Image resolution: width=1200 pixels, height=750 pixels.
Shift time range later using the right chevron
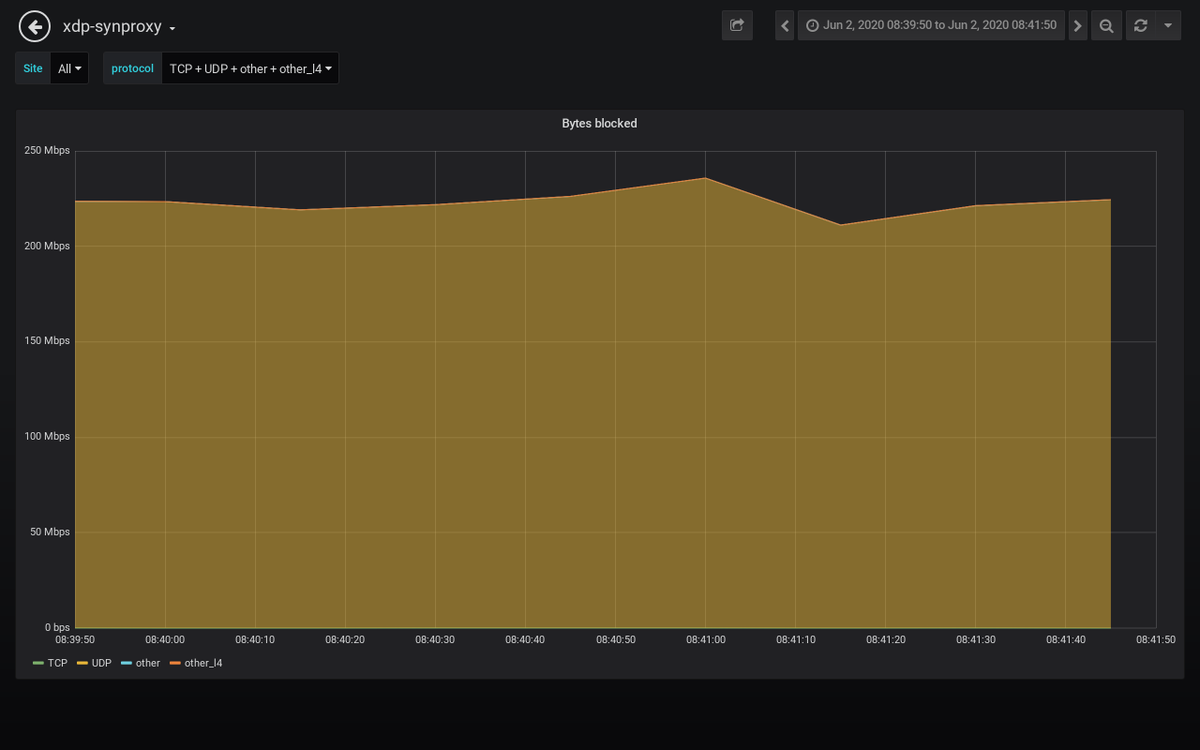(x=1077, y=25)
